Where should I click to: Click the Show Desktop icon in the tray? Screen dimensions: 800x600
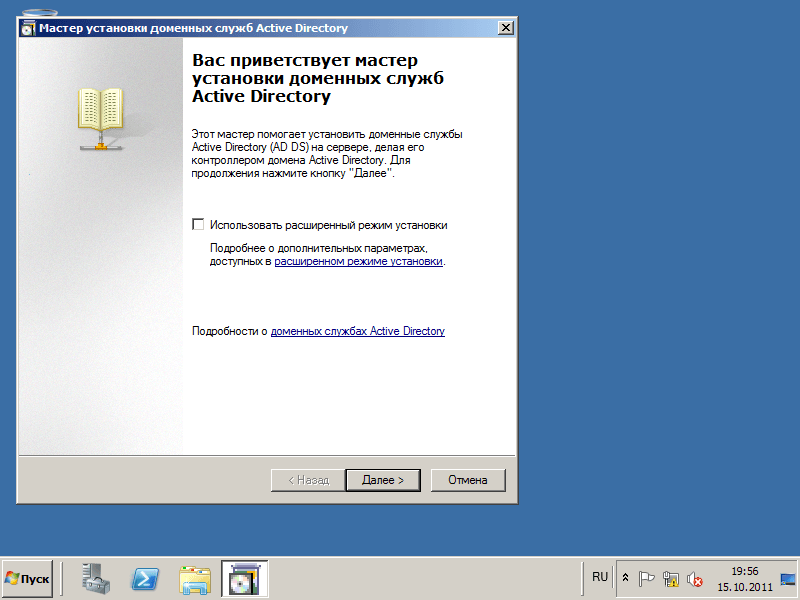[x=788, y=579]
